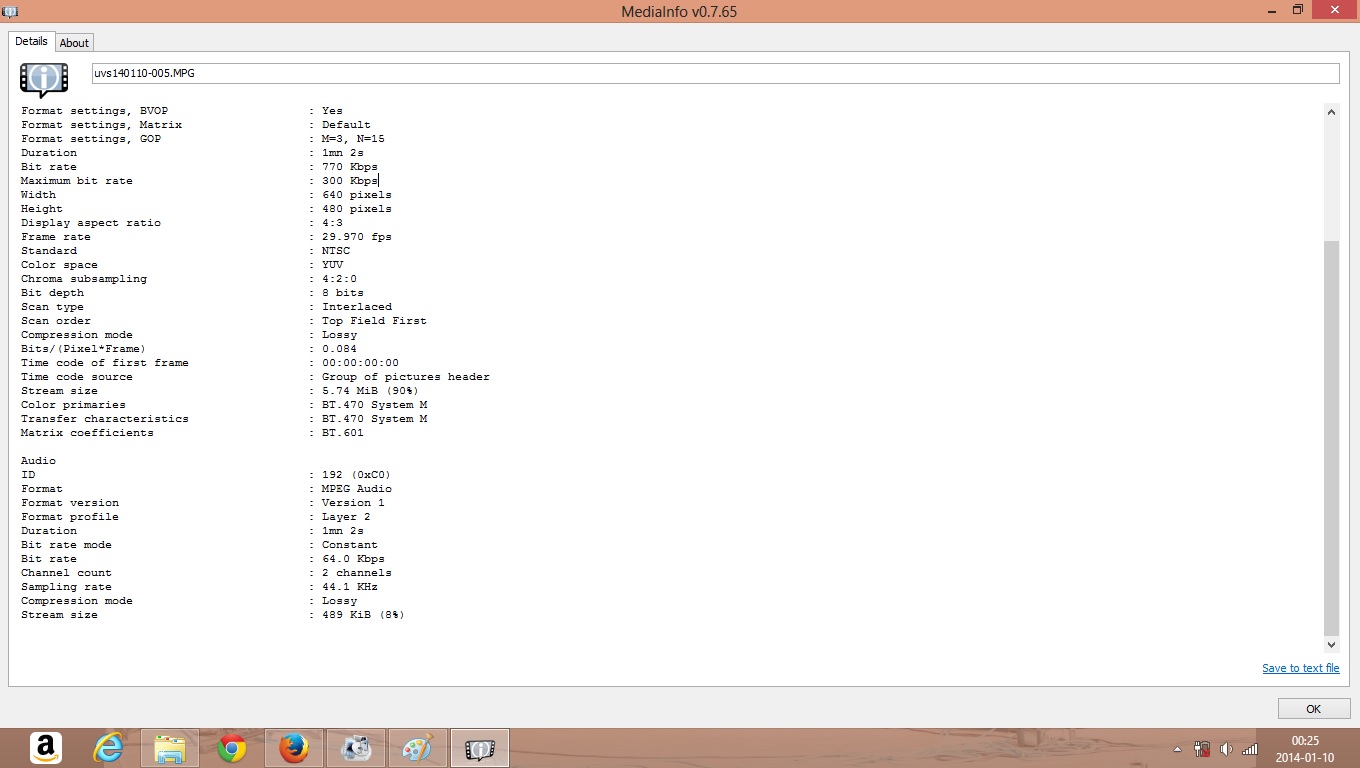This screenshot has height=768, width=1360.
Task: Click the Sampling rate value "44.1 KHz"
Action: 350,587
